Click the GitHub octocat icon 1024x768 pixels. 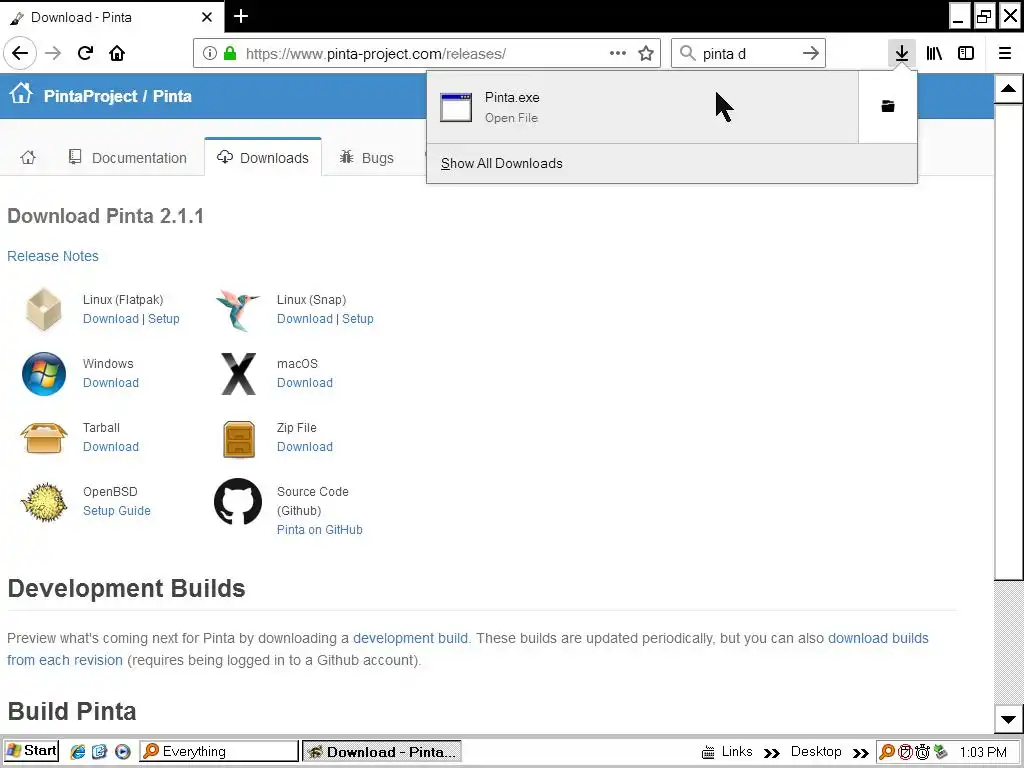coord(238,502)
